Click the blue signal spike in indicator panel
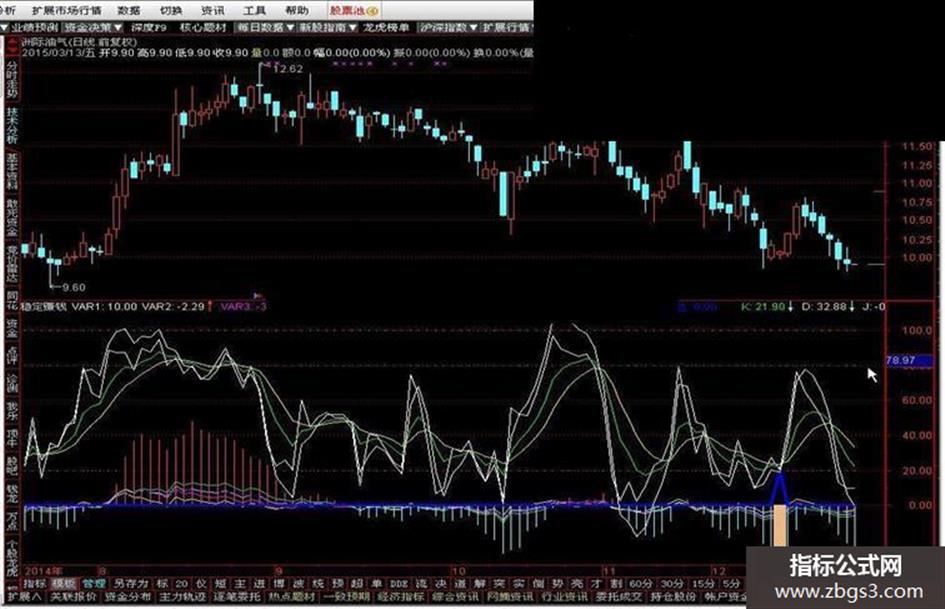 pyautogui.click(x=780, y=488)
